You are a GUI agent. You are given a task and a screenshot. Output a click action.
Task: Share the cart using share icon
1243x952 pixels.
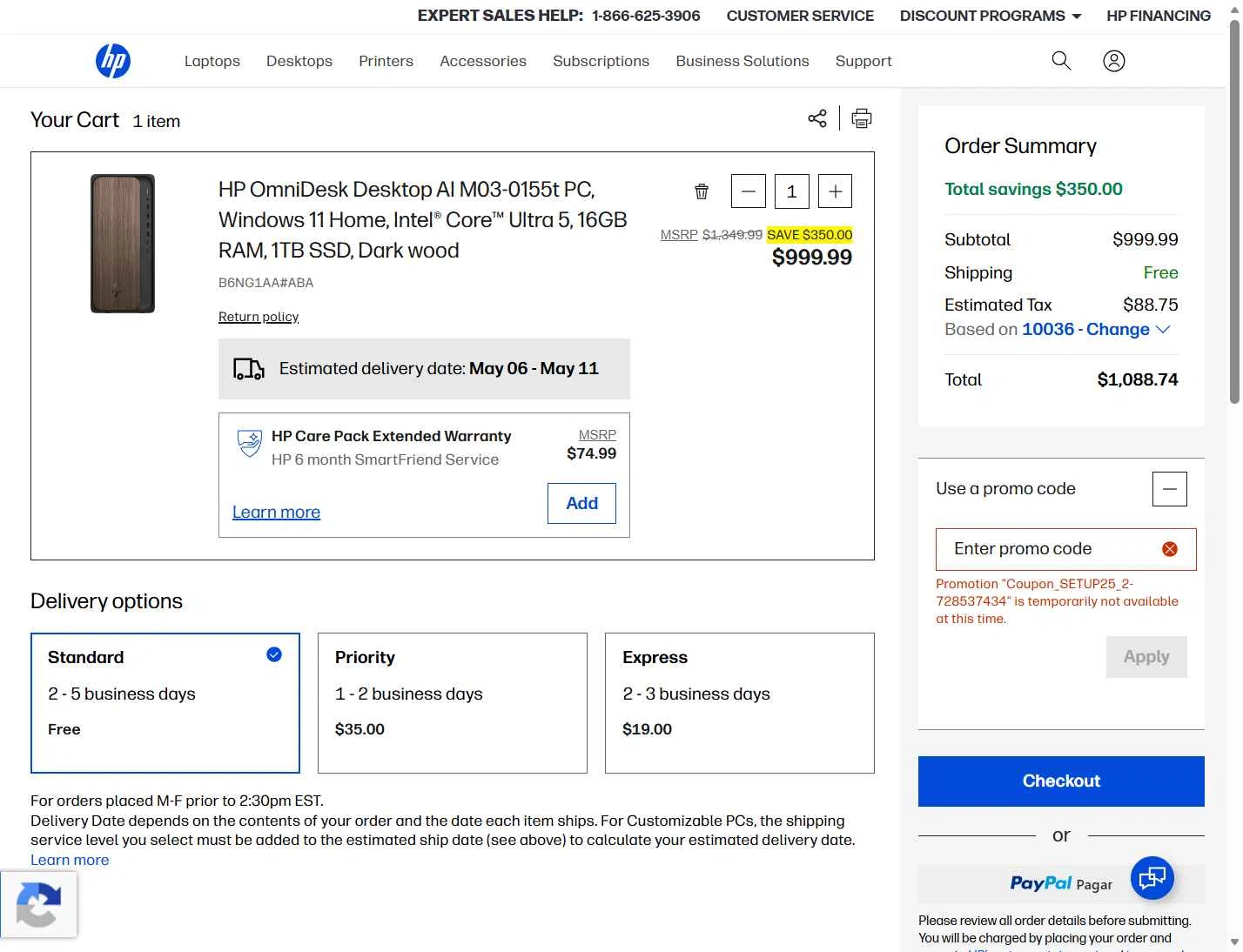[817, 118]
